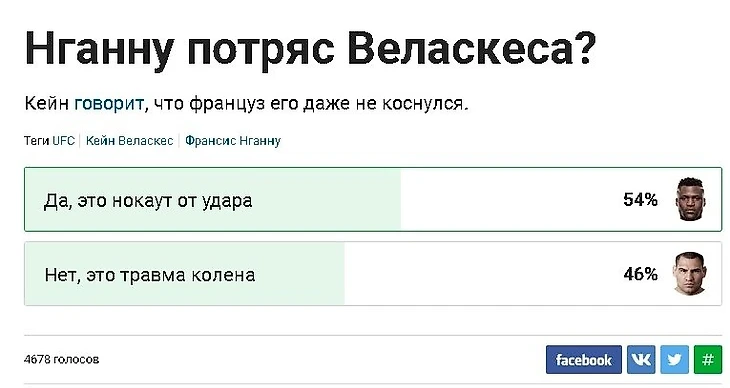Image resolution: width=730 pixels, height=388 pixels.
Task: Vote "Нет, это травма колена"
Action: pos(373,273)
